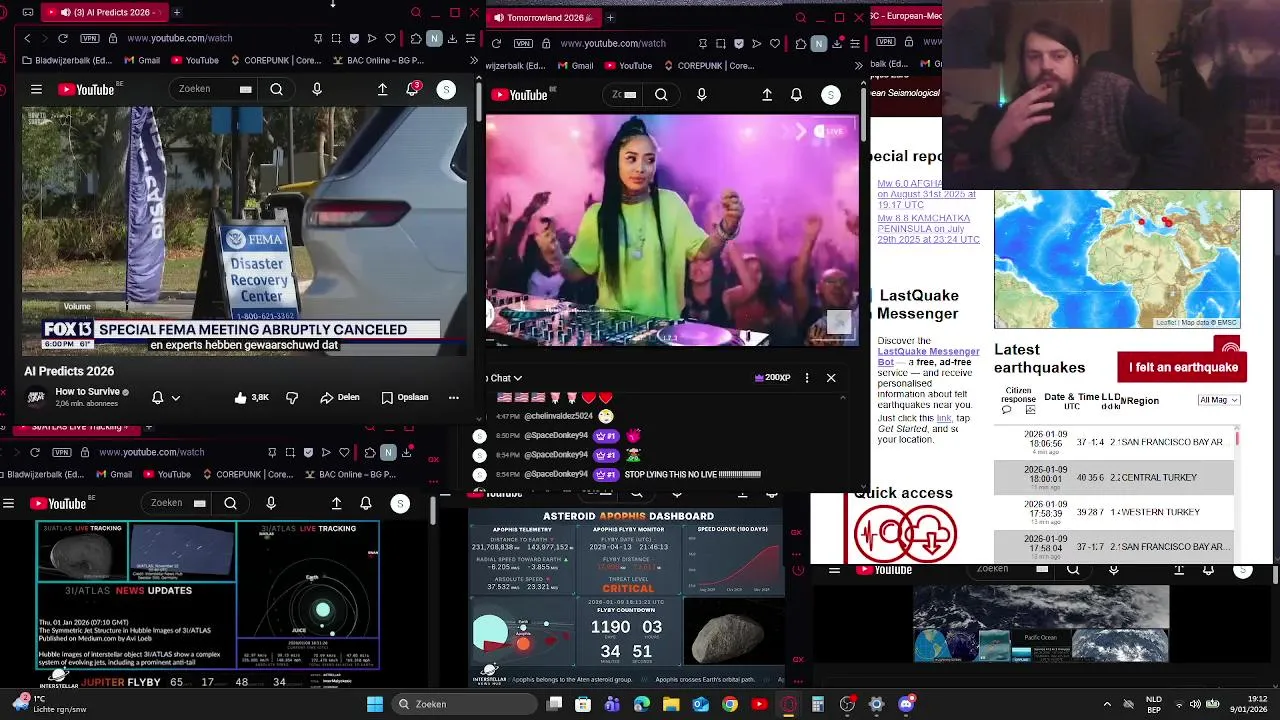Open Gmail bookmark in AI Predicts window

pos(141,60)
